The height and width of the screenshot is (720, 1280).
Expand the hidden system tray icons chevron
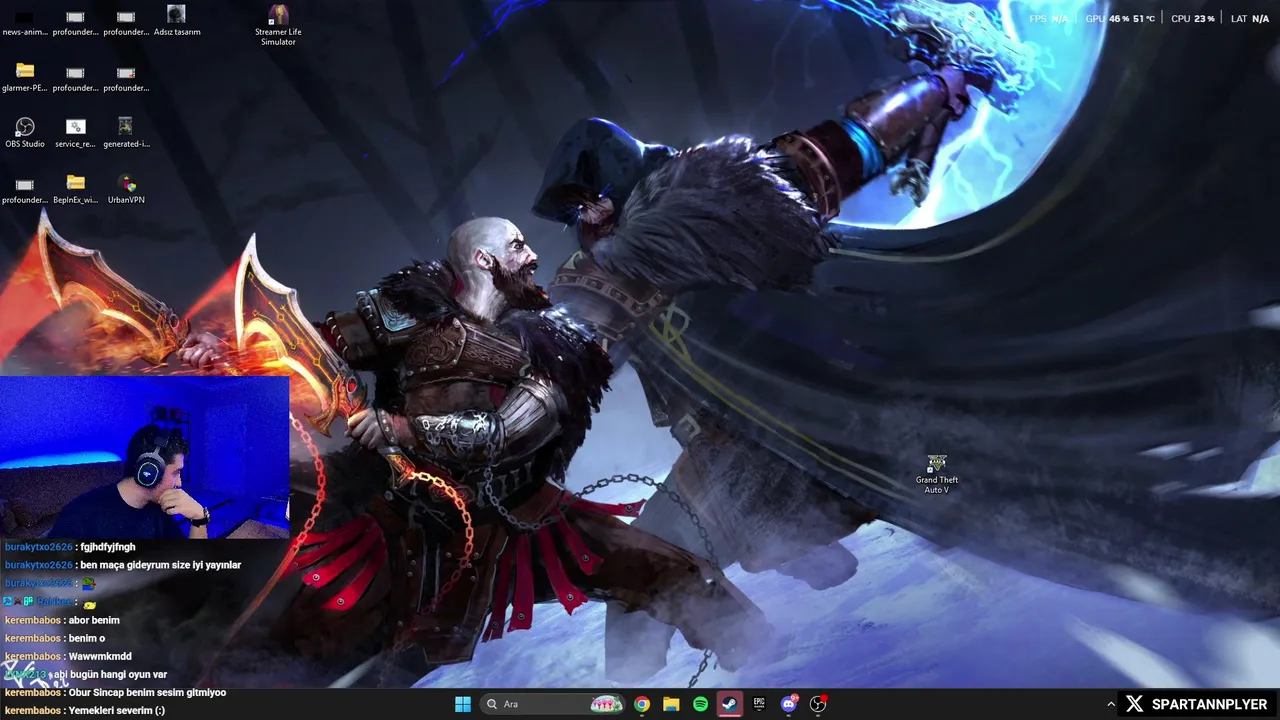[1110, 704]
